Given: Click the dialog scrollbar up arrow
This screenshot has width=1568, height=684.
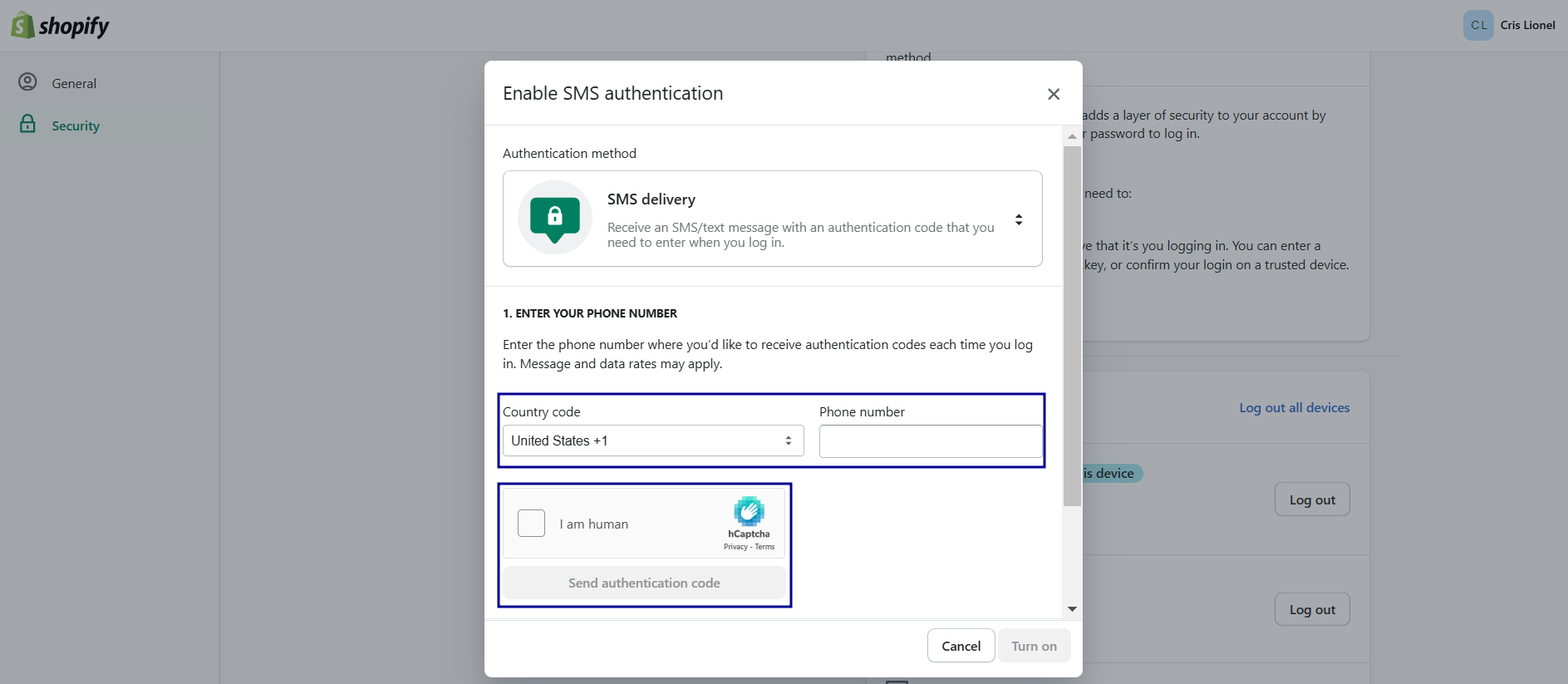Looking at the screenshot, I should [1072, 135].
